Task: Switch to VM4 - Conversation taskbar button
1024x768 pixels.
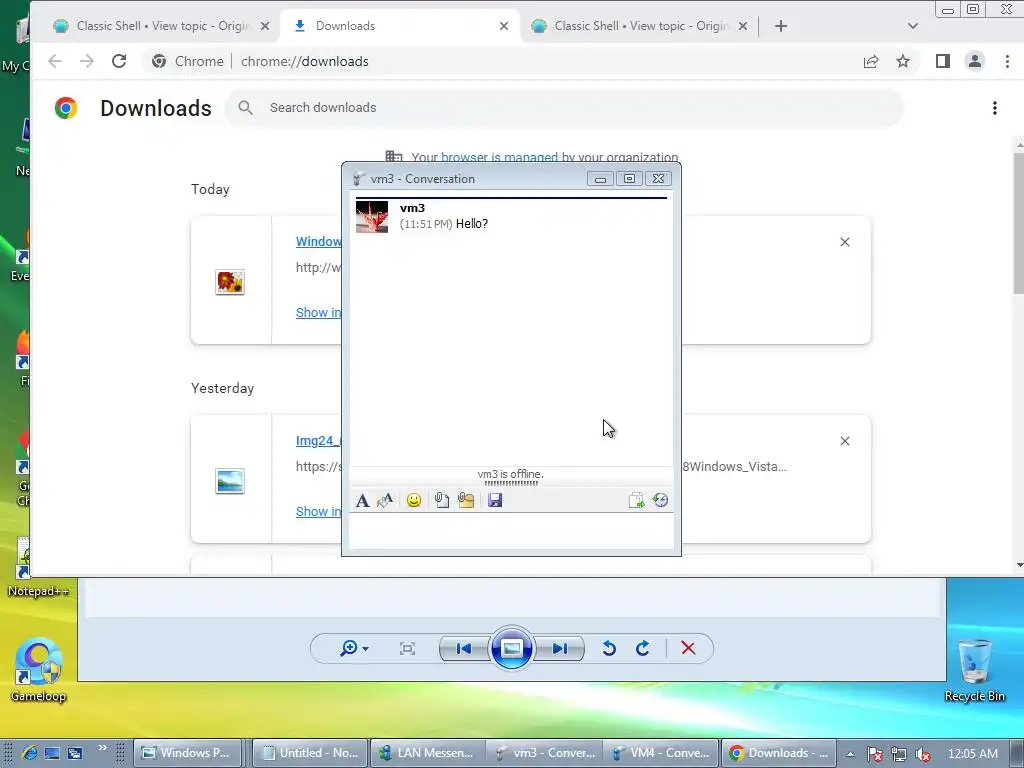Action: 661,753
